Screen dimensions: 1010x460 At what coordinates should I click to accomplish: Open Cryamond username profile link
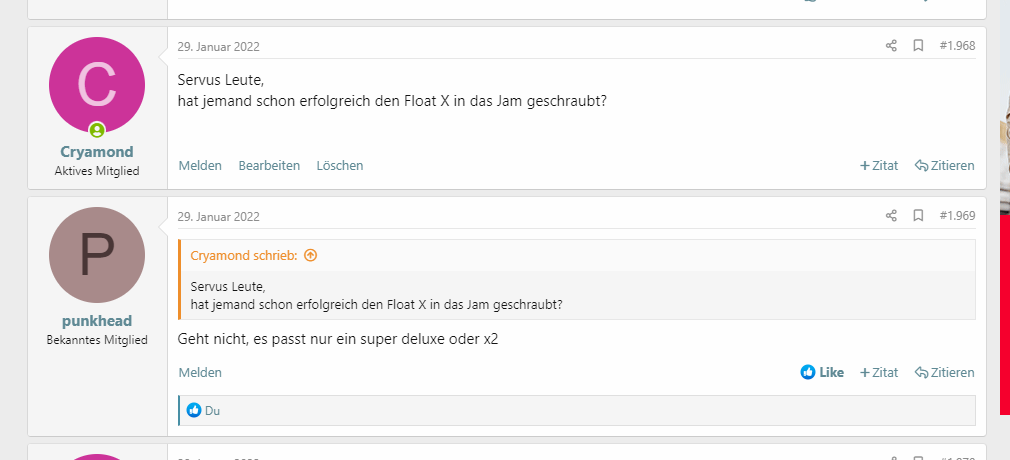pyautogui.click(x=97, y=152)
